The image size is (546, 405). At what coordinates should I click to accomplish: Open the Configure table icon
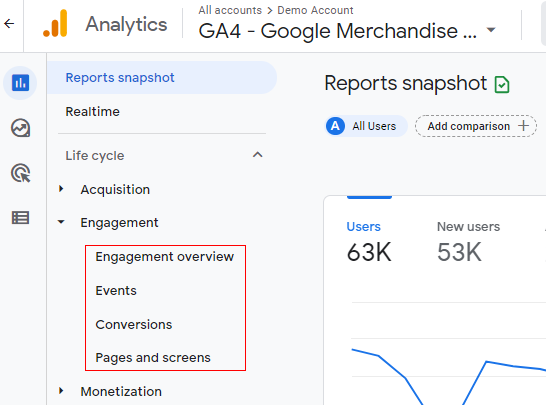pos(20,218)
